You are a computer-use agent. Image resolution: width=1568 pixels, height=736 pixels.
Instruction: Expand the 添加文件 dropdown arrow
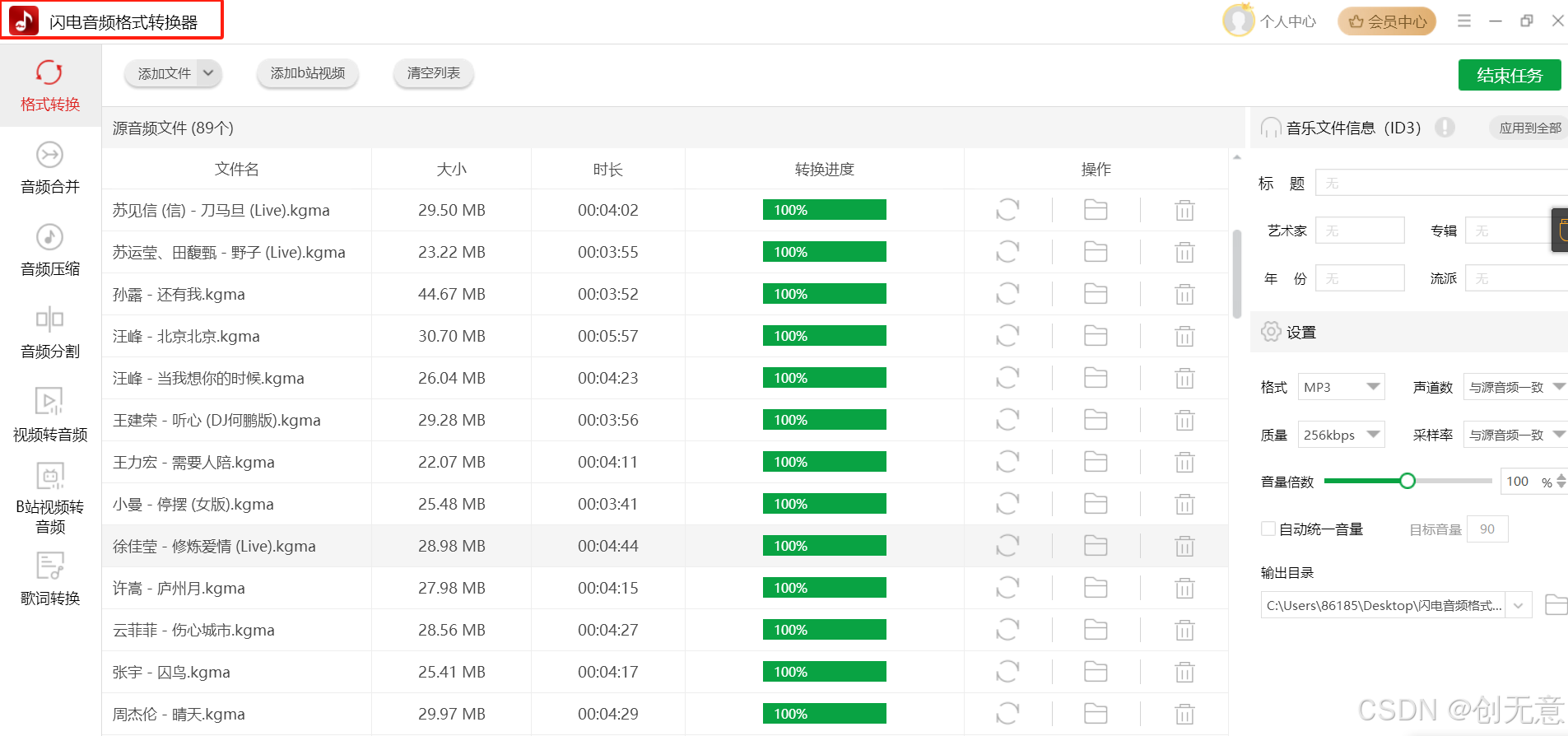tap(208, 73)
